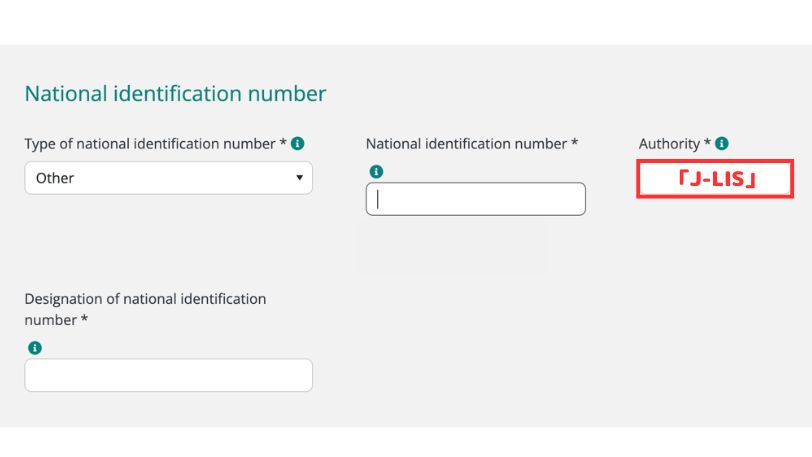Click info icon beside Type of national identification number
Viewport: 812px width, 457px height.
coord(298,144)
